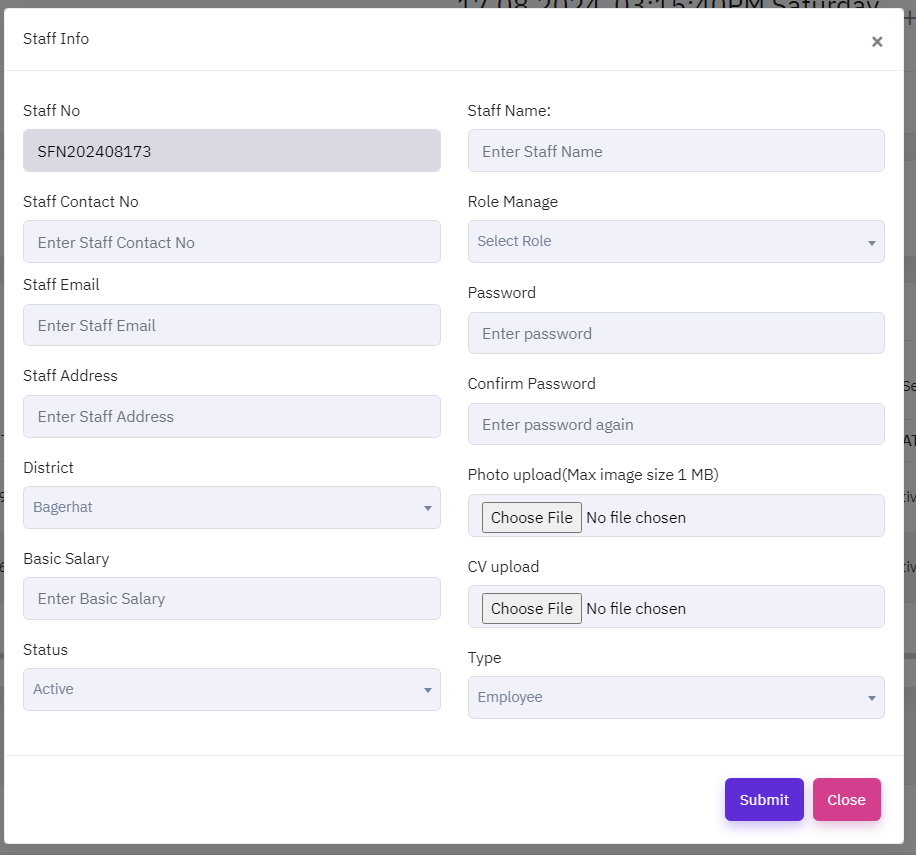916x855 pixels.
Task: Focus the Confirm Password field
Action: (676, 424)
